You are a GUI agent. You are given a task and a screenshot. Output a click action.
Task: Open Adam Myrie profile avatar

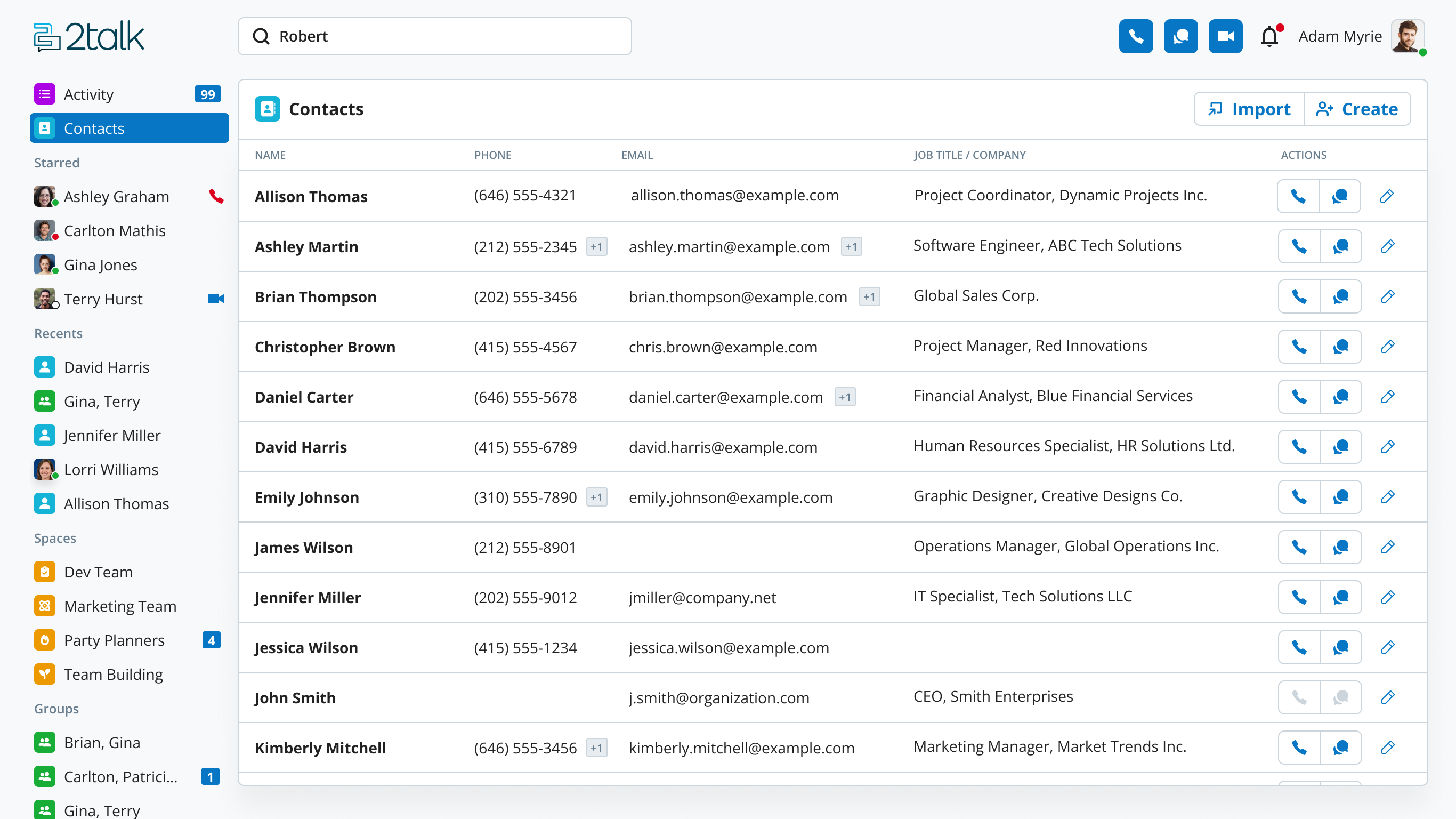(1408, 36)
